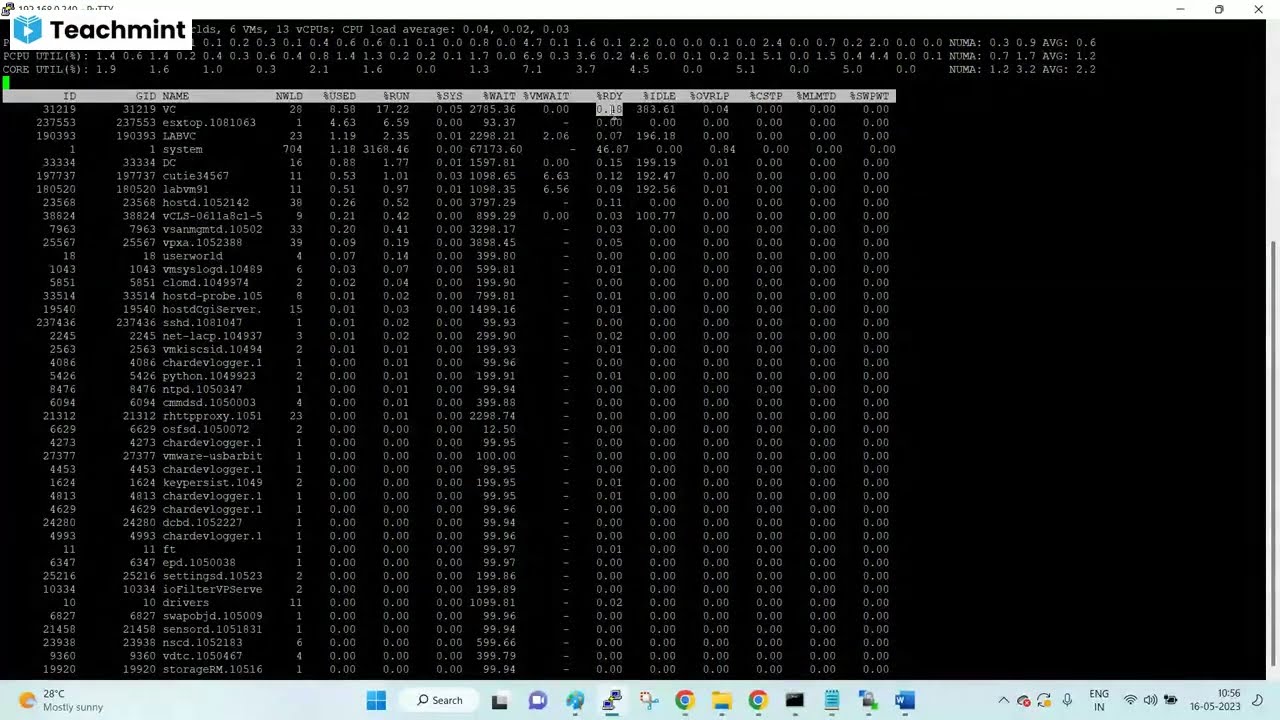Open File Explorer from the taskbar
Image resolution: width=1280 pixels, height=720 pixels.
pyautogui.click(x=721, y=701)
